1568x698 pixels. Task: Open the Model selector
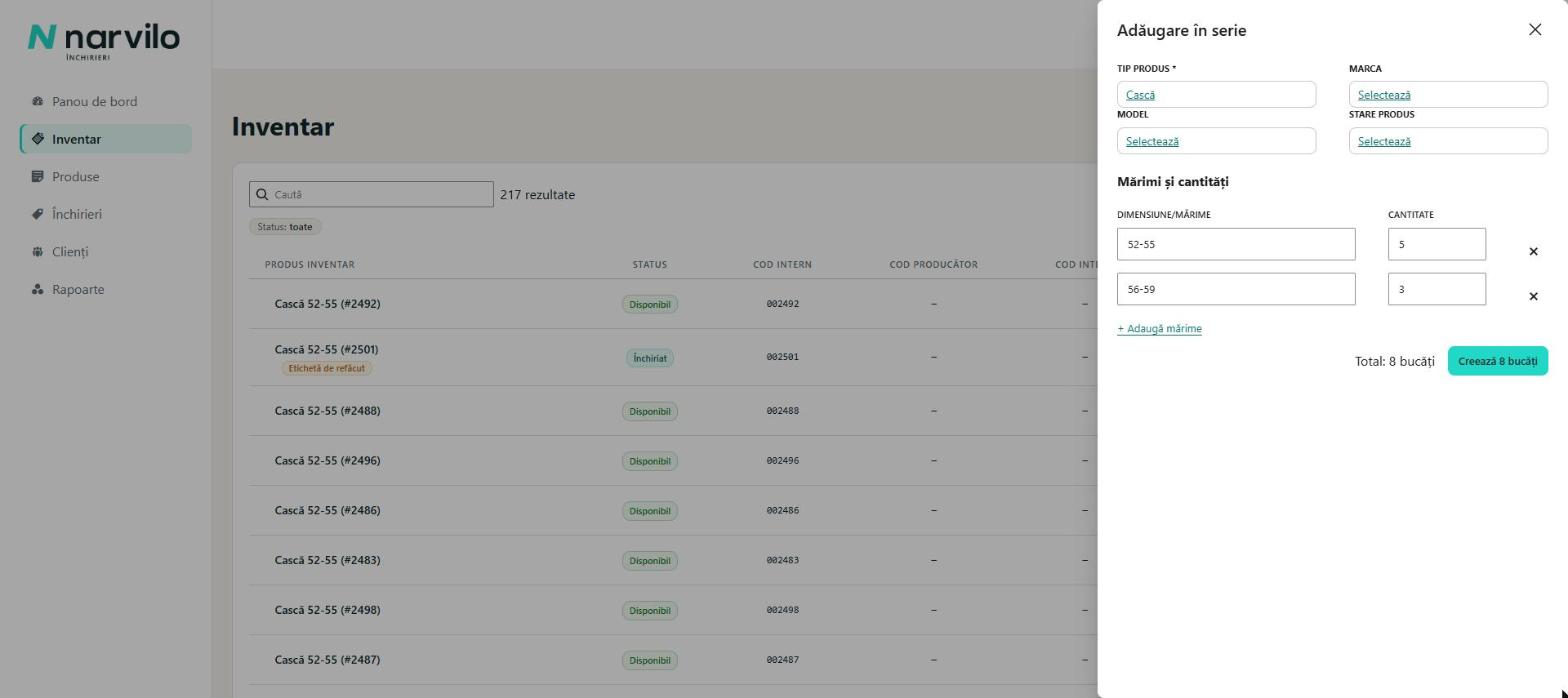(1216, 141)
